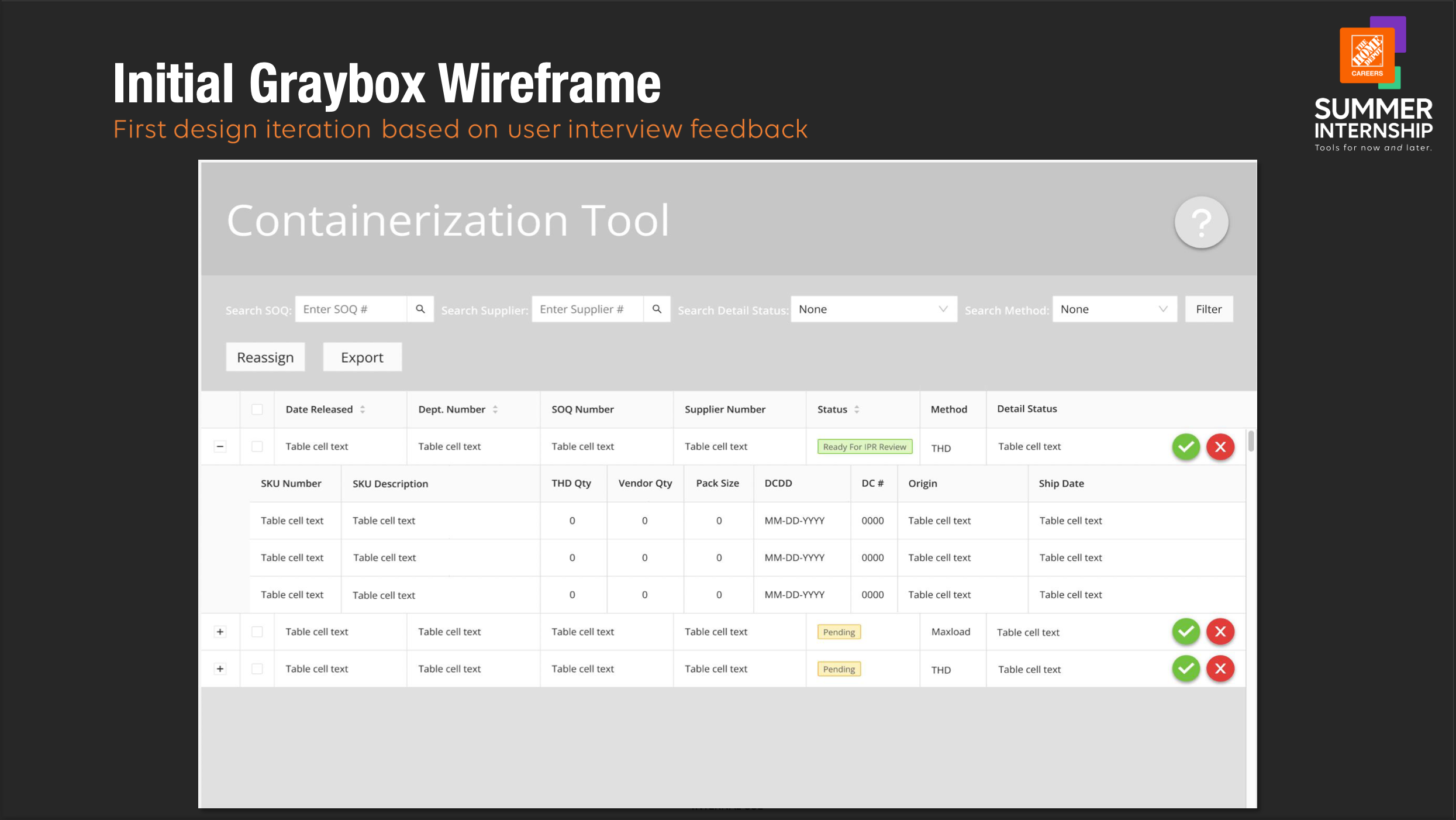The height and width of the screenshot is (820, 1456).
Task: Sort by Date Released arrows
Action: [363, 409]
